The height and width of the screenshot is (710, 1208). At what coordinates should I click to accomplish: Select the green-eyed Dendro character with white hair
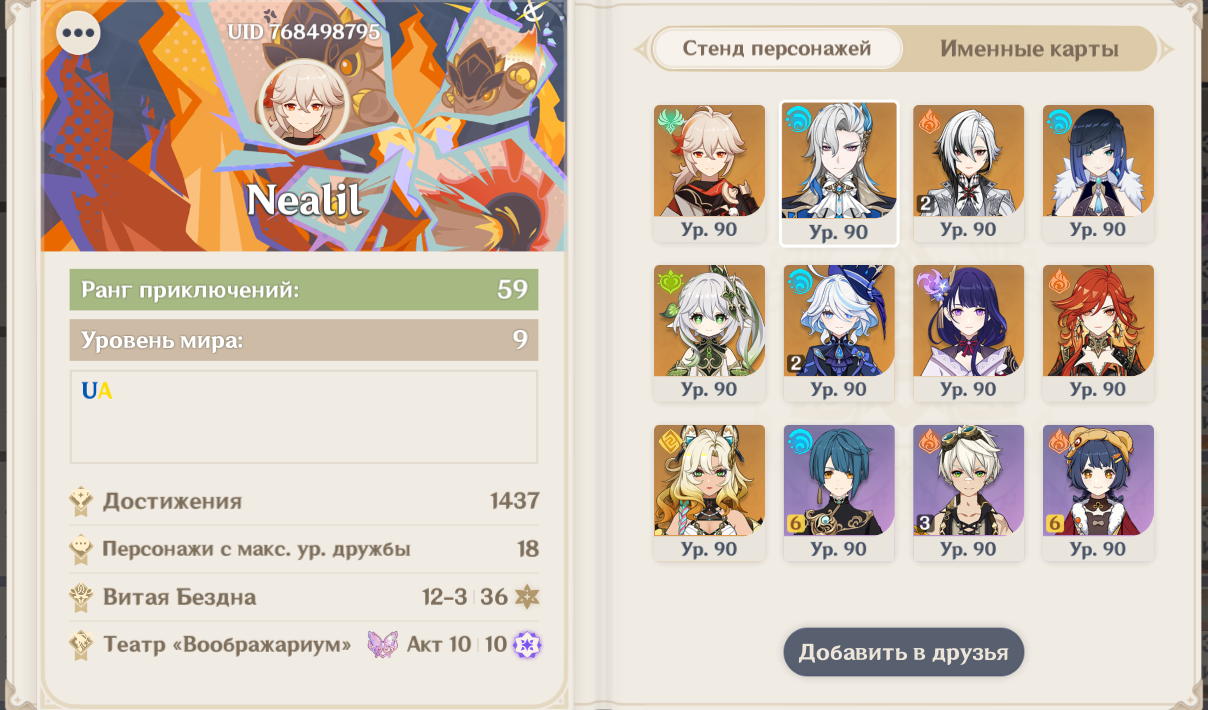coord(709,333)
